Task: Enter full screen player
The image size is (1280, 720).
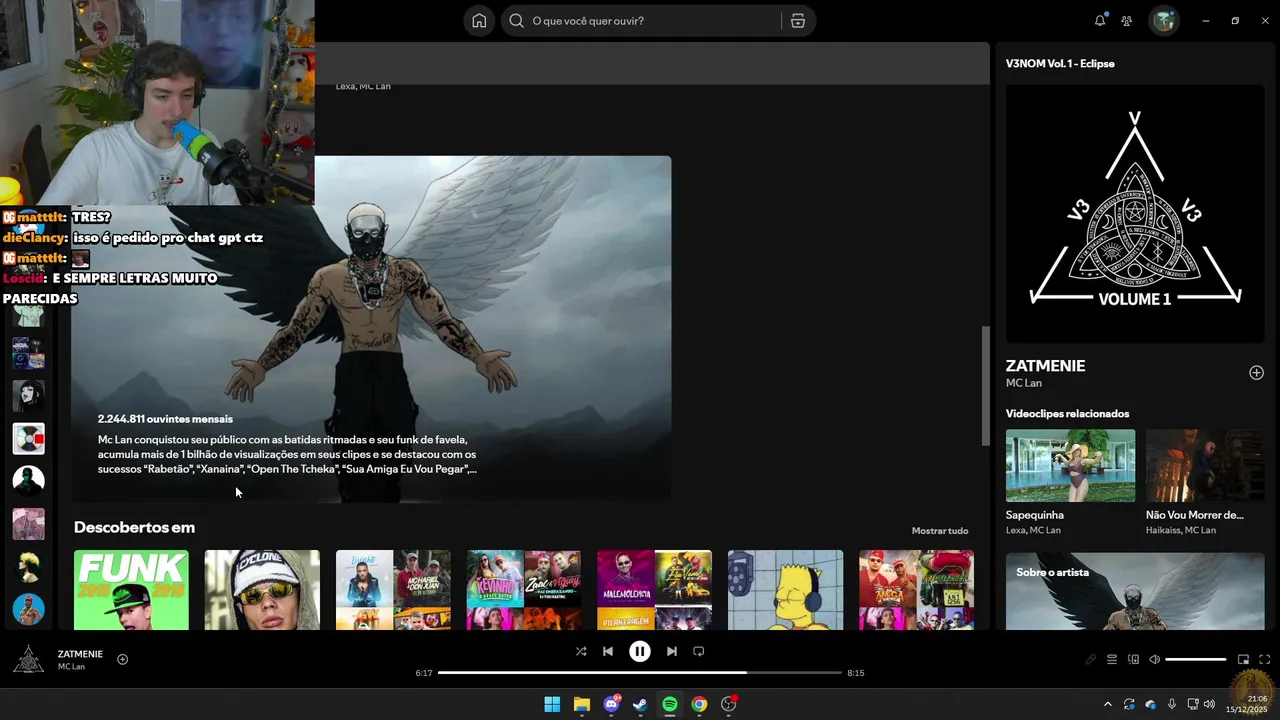Action: [1264, 659]
